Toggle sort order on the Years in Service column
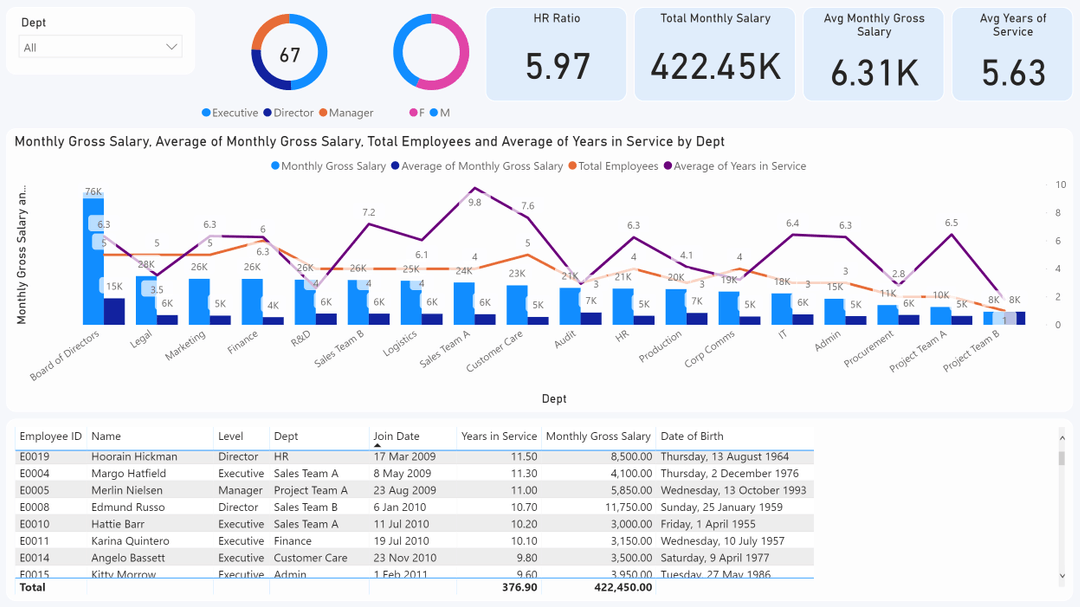The image size is (1080, 607). click(x=498, y=436)
